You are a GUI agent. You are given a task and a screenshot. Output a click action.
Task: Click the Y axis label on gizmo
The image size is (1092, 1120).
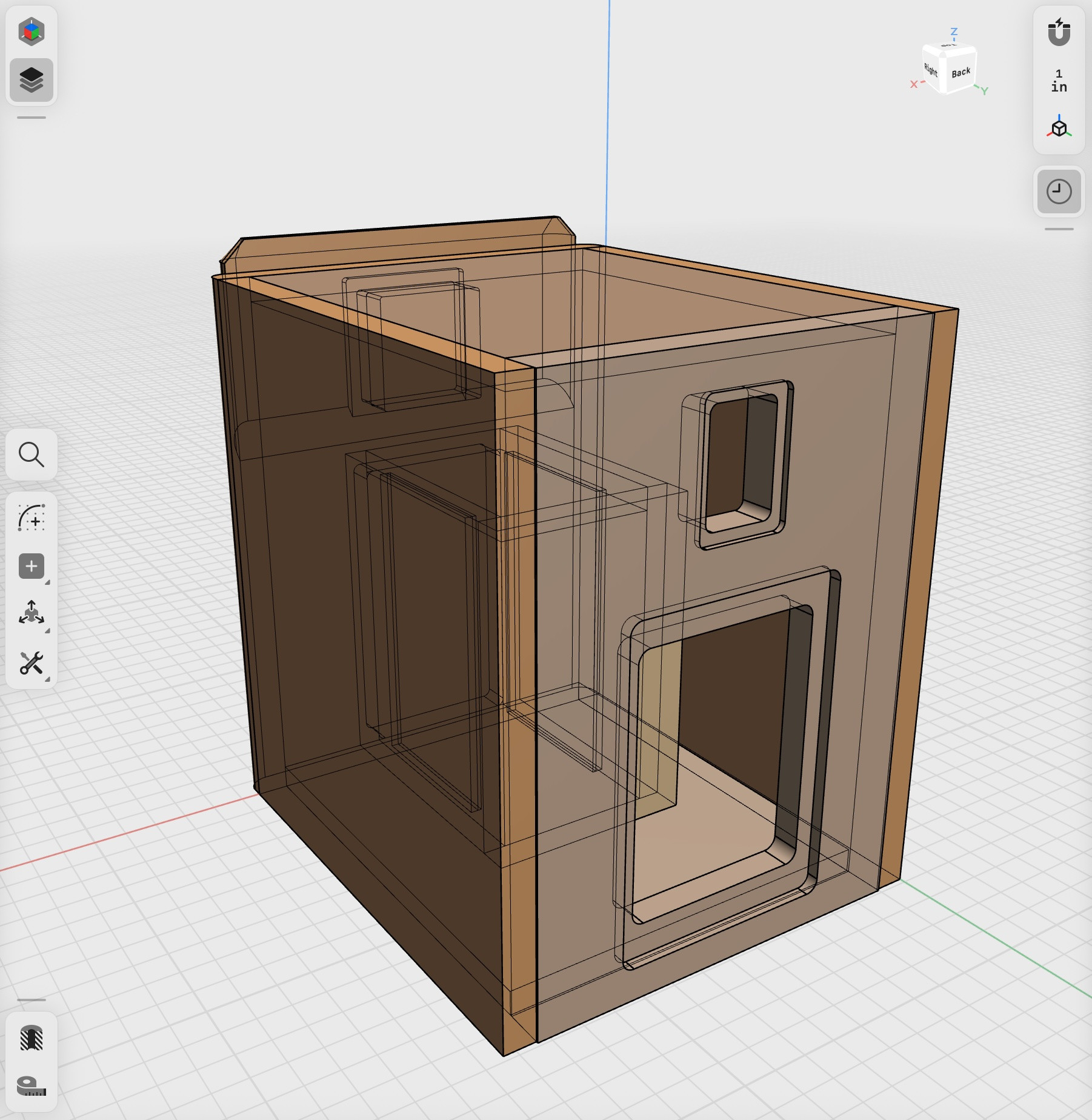985,92
